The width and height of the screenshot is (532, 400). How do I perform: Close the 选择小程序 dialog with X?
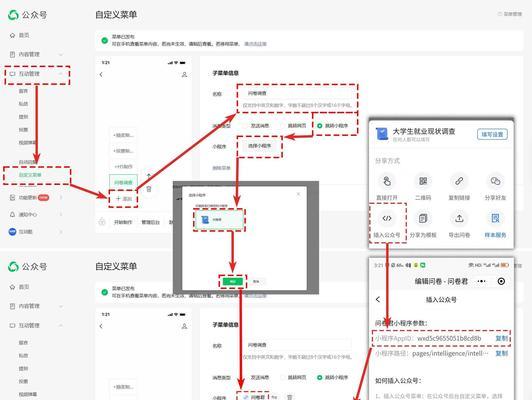click(298, 194)
